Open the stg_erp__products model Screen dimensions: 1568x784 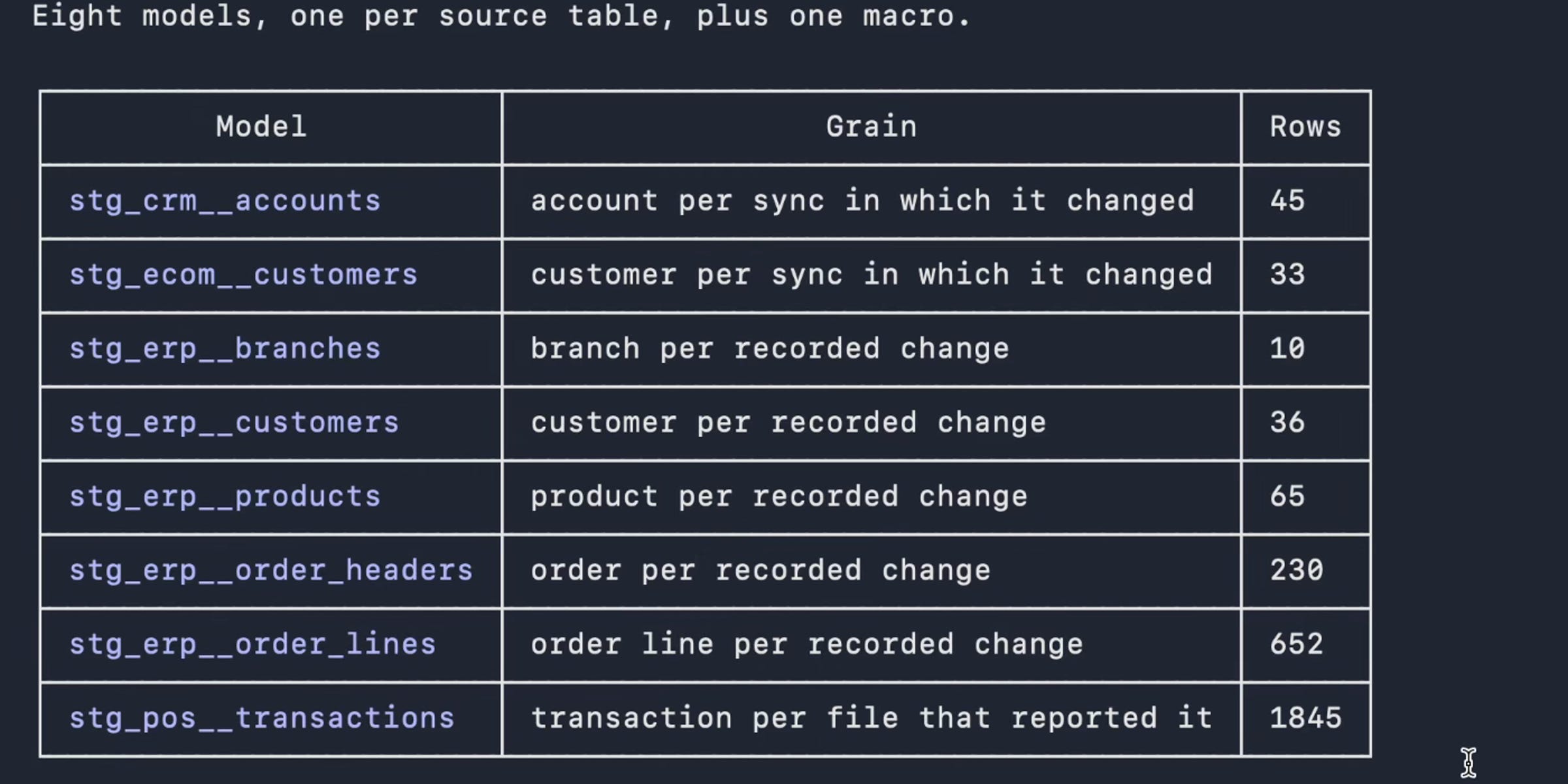click(225, 497)
